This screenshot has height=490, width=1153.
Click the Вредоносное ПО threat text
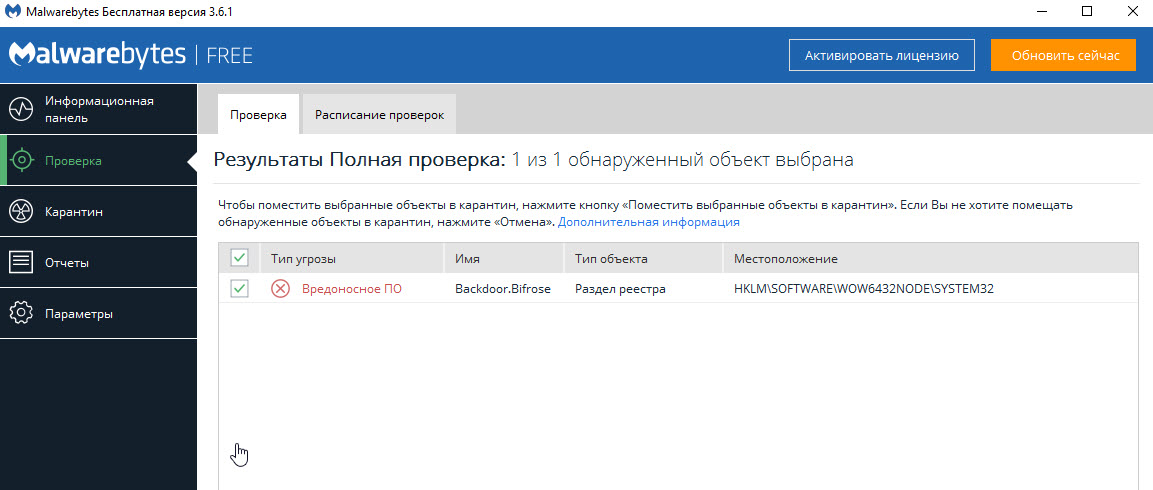pos(352,289)
